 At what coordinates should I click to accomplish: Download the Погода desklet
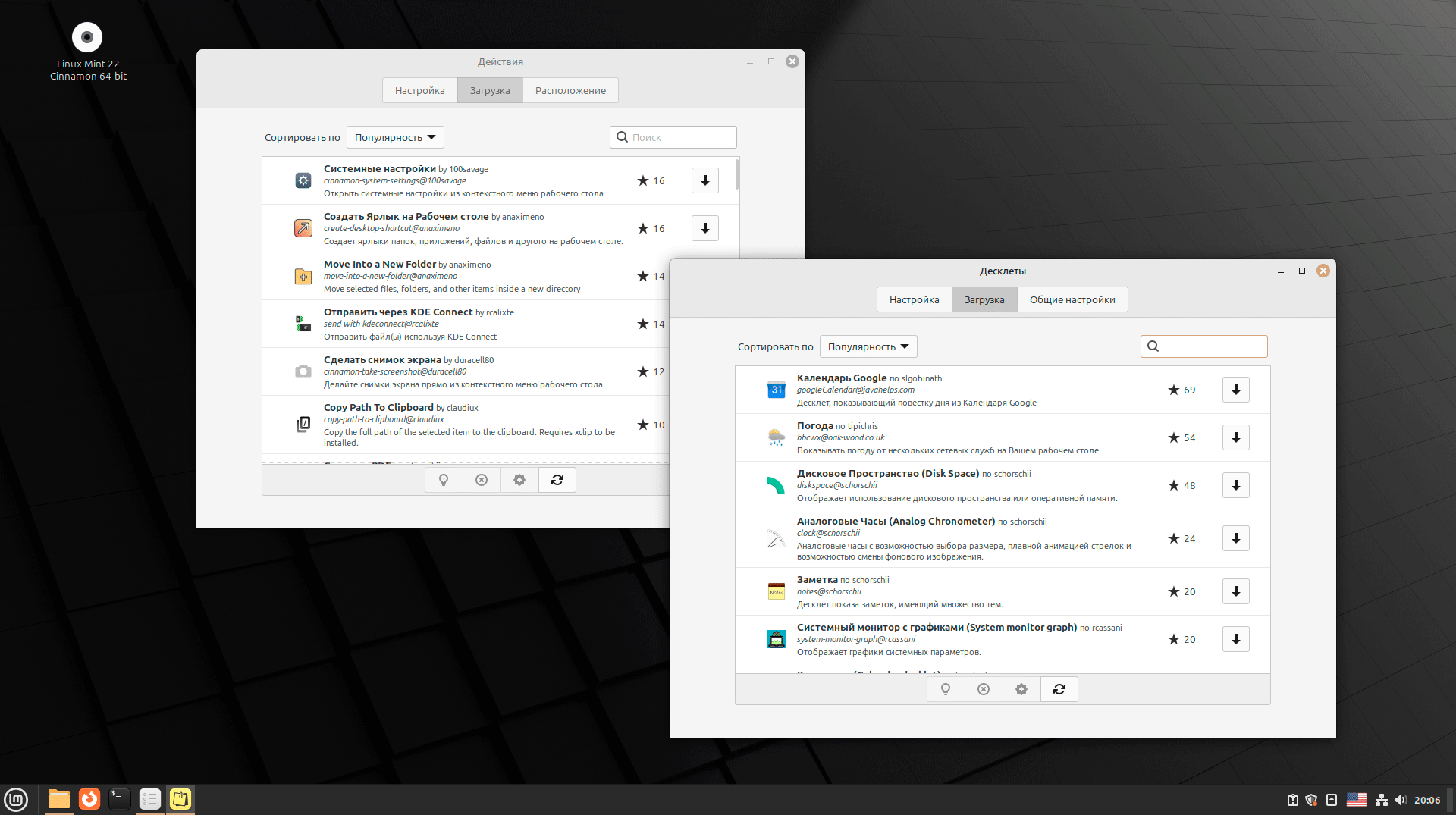(x=1236, y=437)
